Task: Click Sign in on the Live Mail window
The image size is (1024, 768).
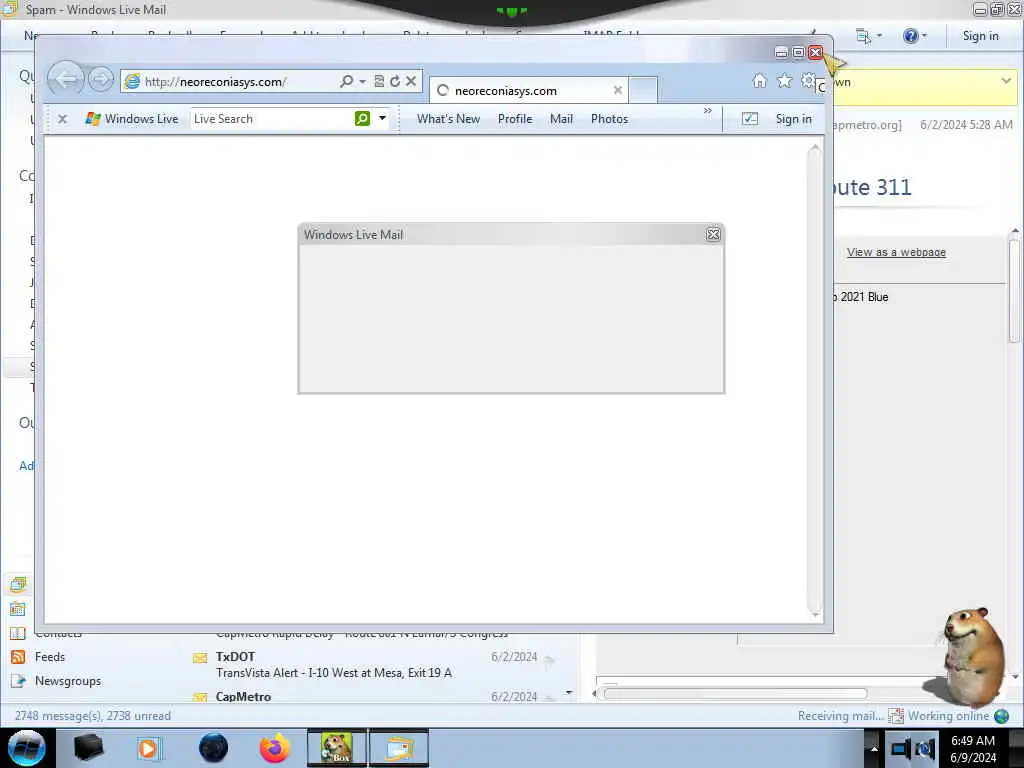Action: coord(980,36)
